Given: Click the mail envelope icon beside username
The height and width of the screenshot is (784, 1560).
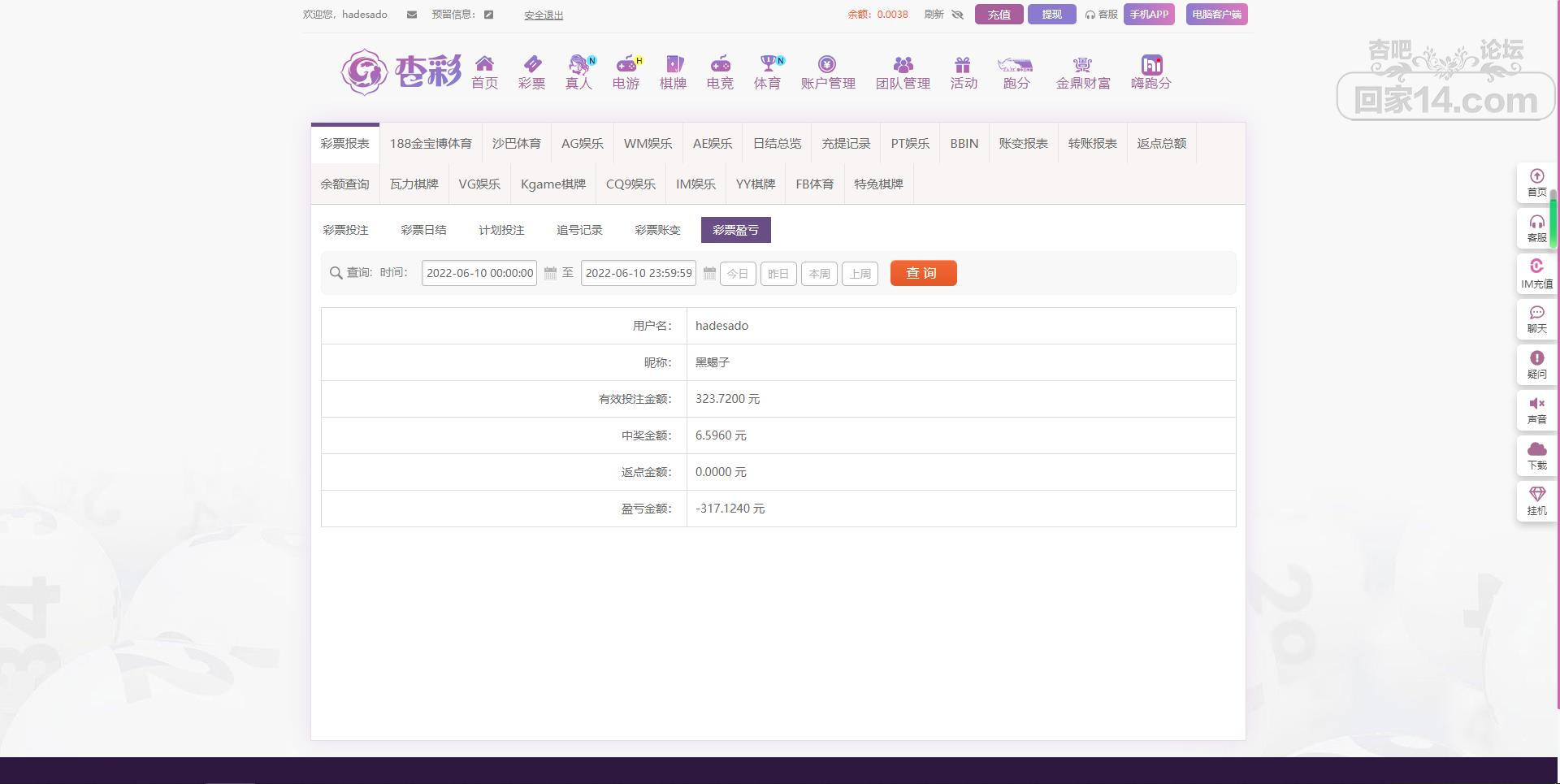Looking at the screenshot, I should coord(412,15).
